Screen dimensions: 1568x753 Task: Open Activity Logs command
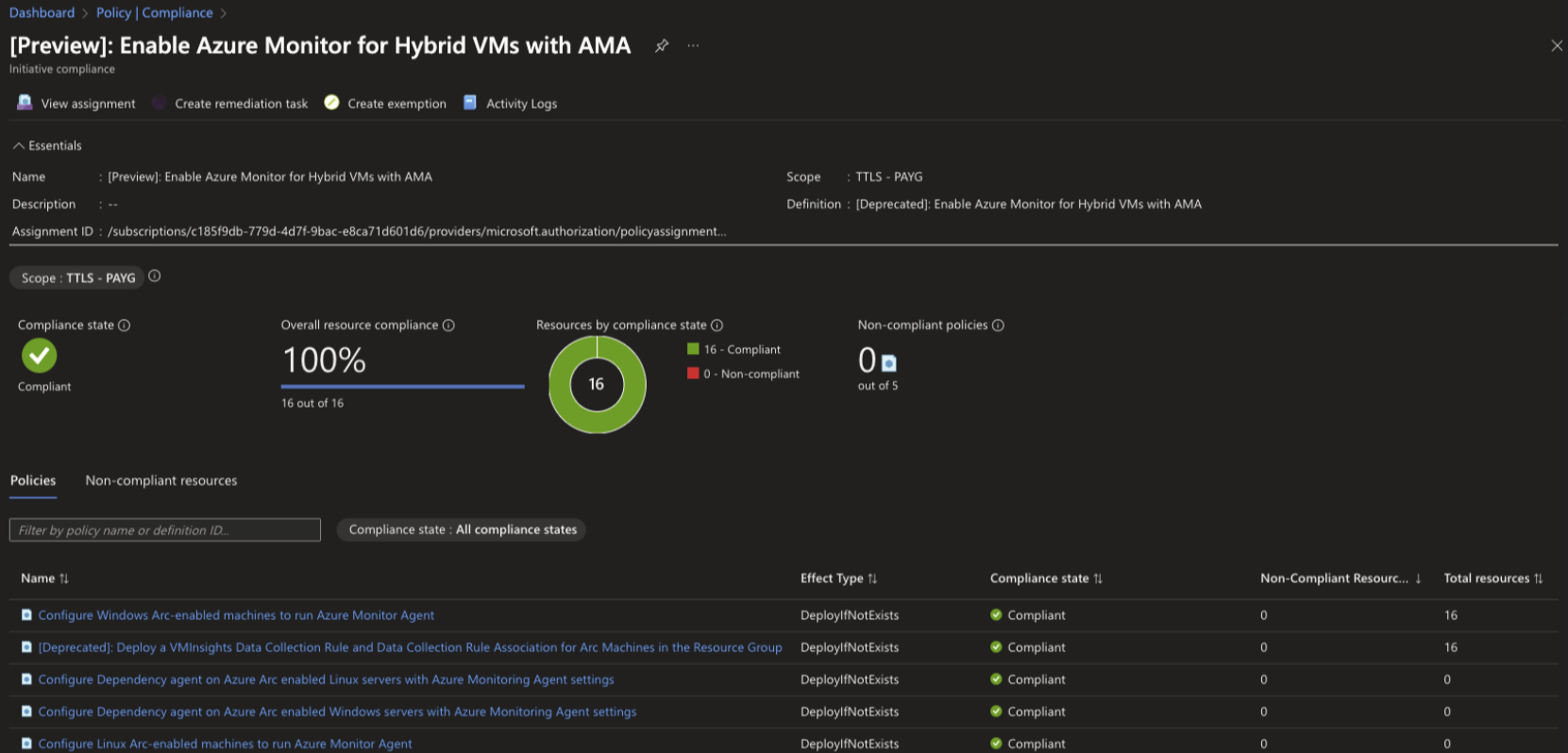[x=511, y=104]
